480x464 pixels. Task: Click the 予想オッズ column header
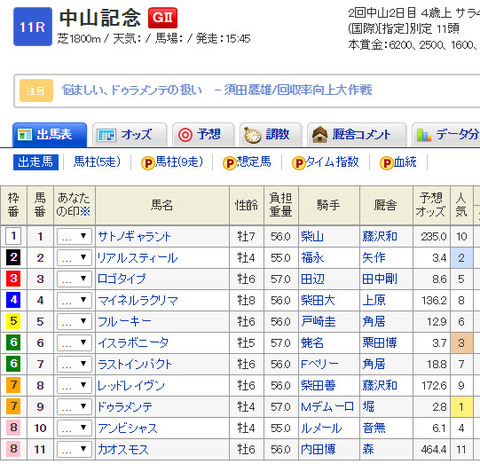tap(432, 205)
